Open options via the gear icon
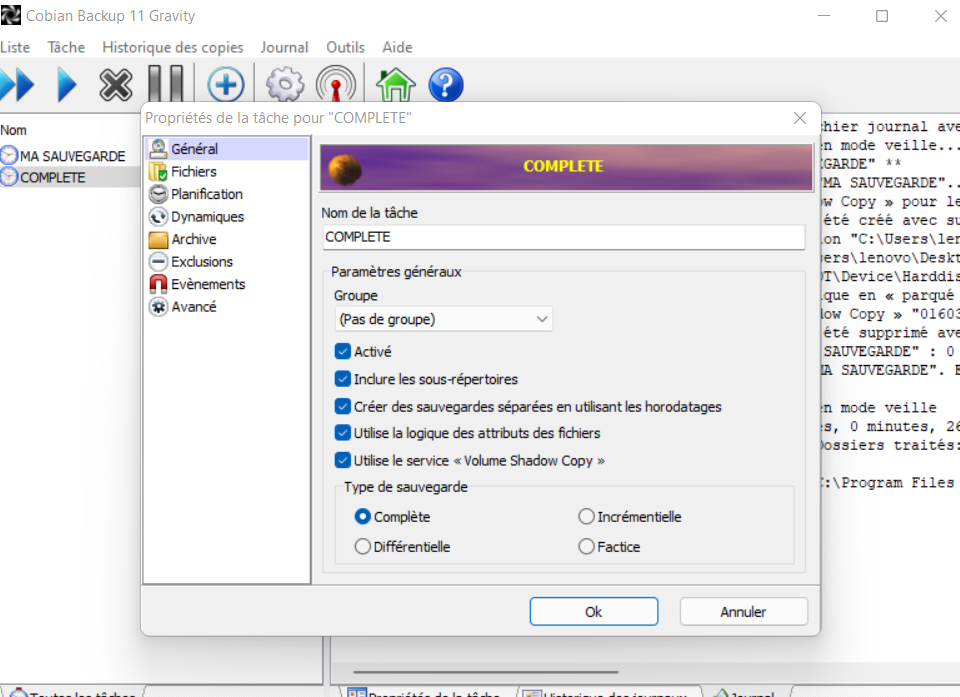 [285, 85]
